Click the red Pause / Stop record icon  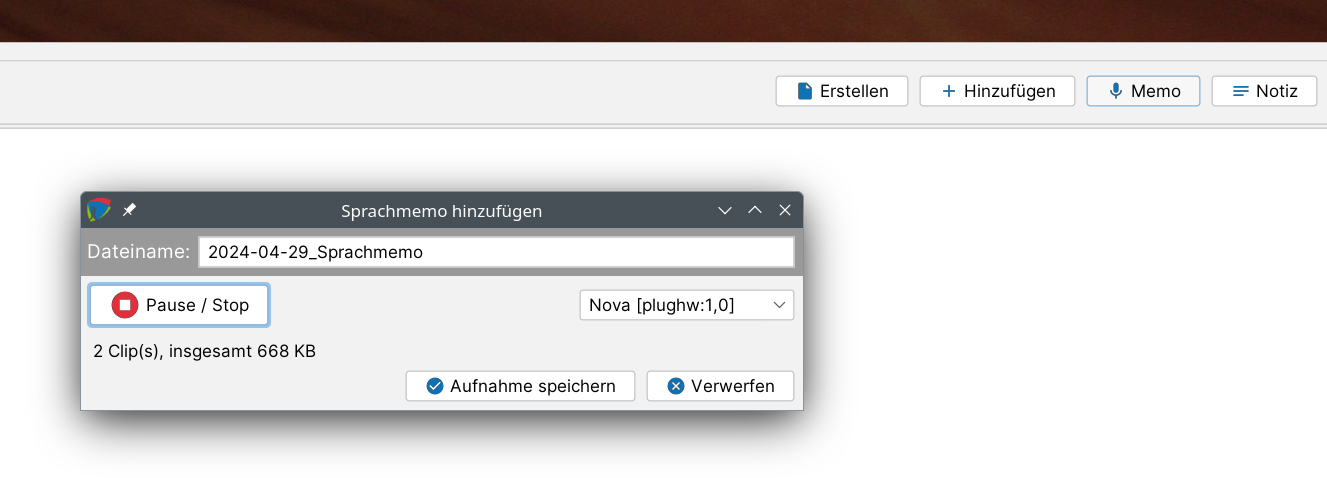click(125, 305)
